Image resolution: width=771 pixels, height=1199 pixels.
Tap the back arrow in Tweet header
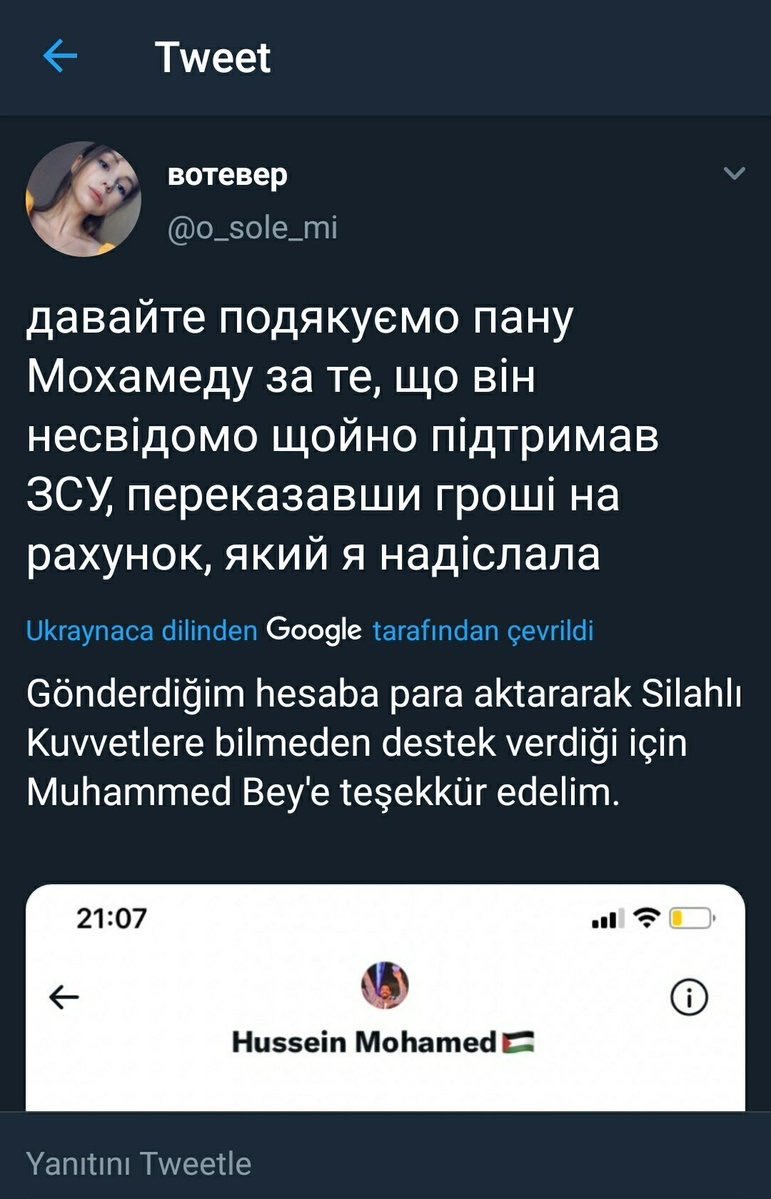tap(61, 57)
